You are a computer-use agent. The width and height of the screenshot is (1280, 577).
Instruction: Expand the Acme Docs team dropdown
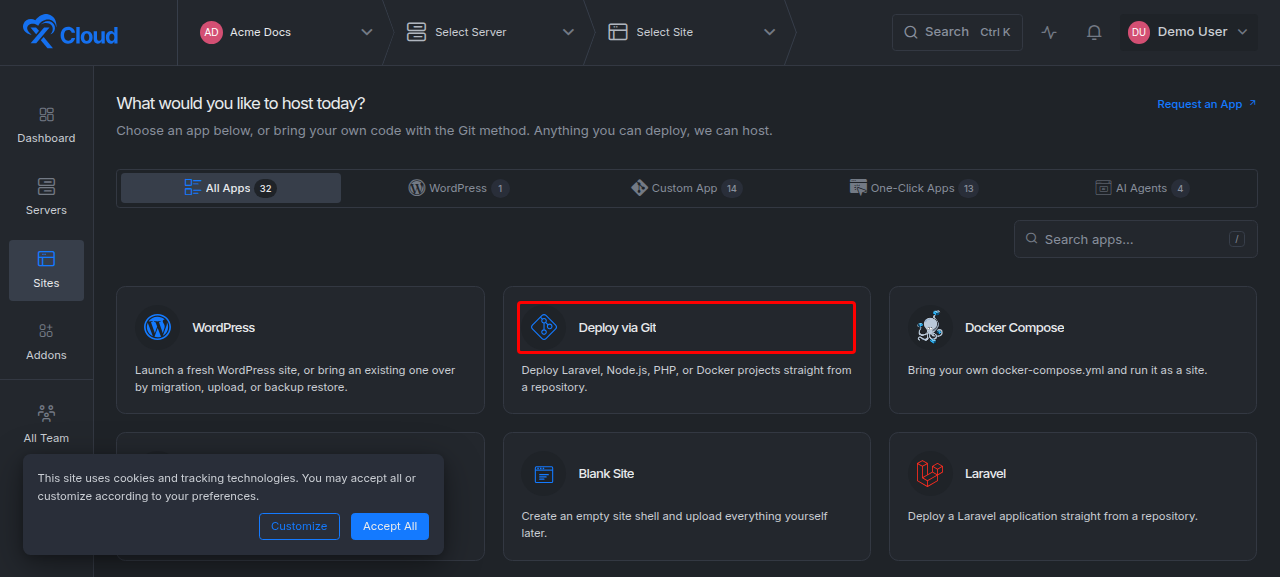(x=366, y=32)
